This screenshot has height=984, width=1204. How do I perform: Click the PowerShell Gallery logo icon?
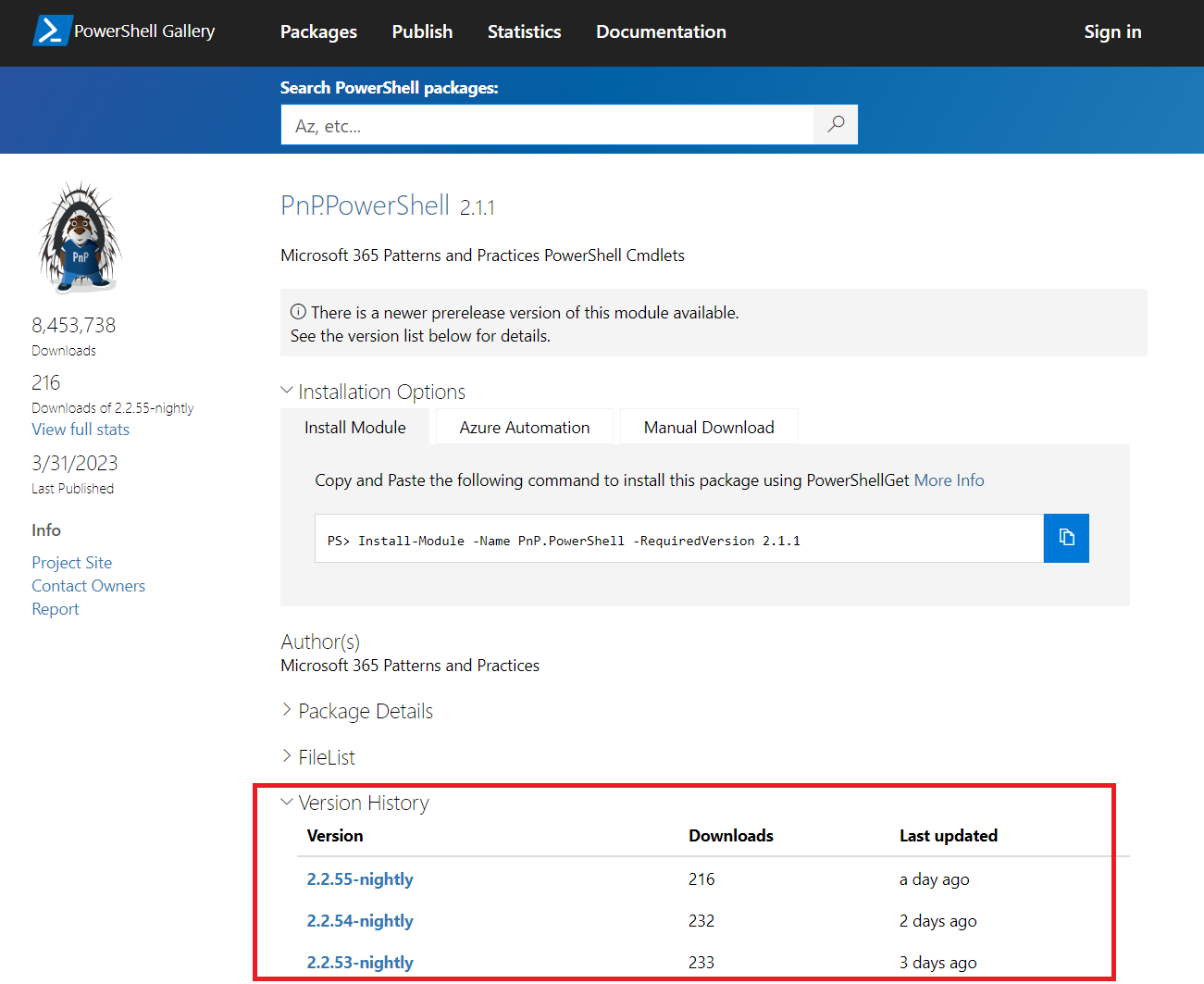click(x=52, y=31)
